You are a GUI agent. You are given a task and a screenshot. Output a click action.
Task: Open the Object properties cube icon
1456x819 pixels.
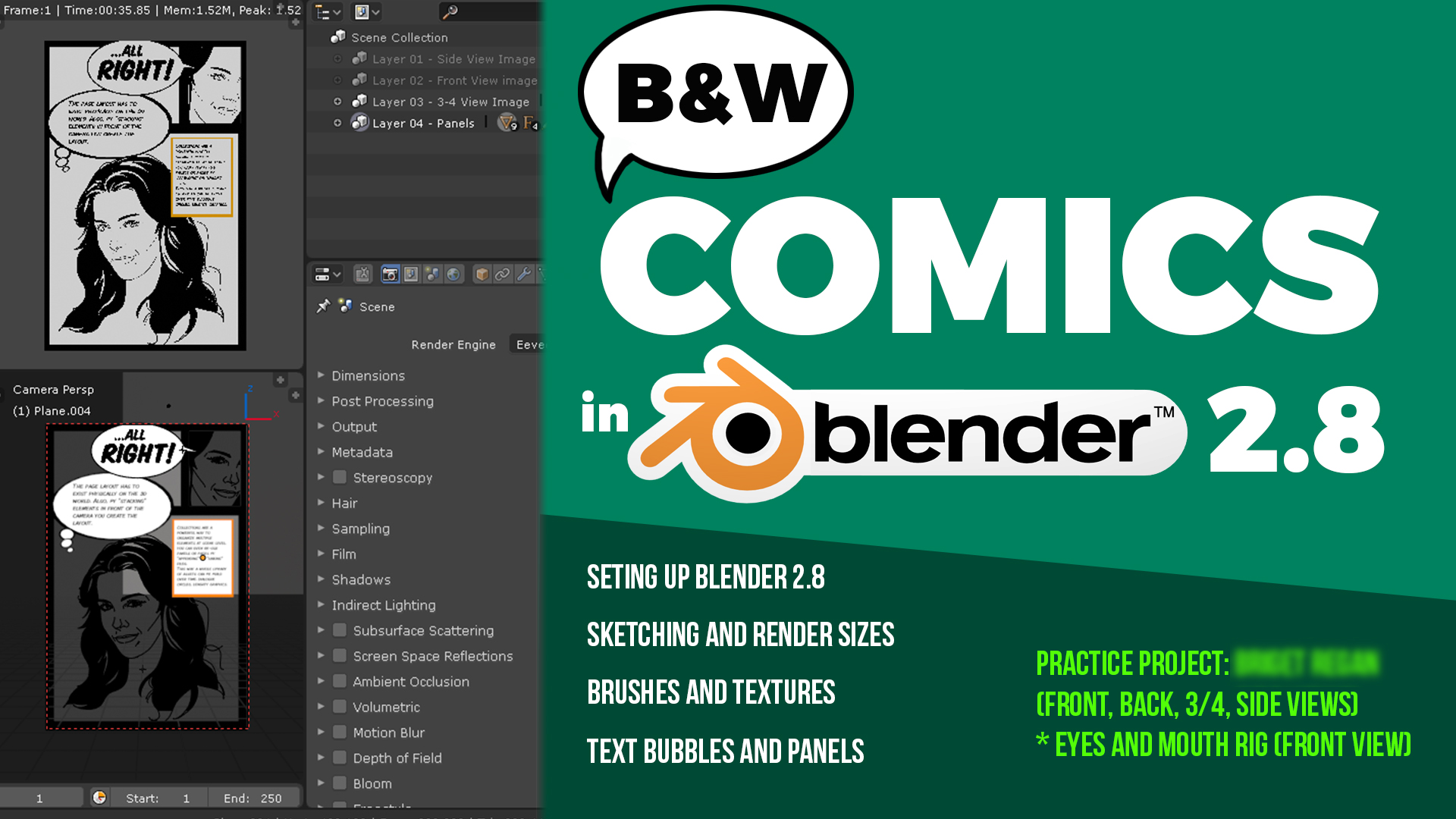click(482, 275)
